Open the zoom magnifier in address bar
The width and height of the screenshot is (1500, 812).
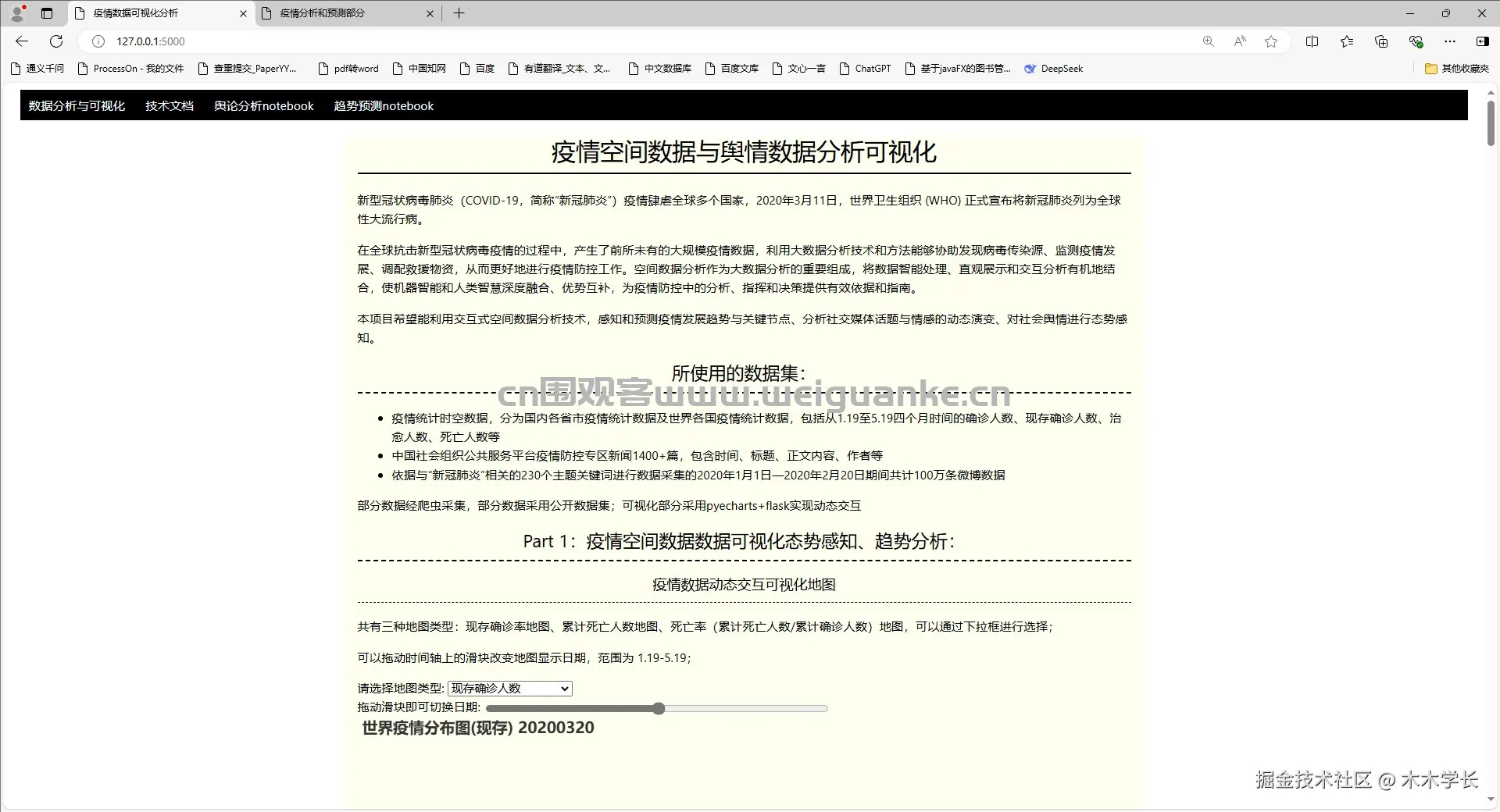1209,41
